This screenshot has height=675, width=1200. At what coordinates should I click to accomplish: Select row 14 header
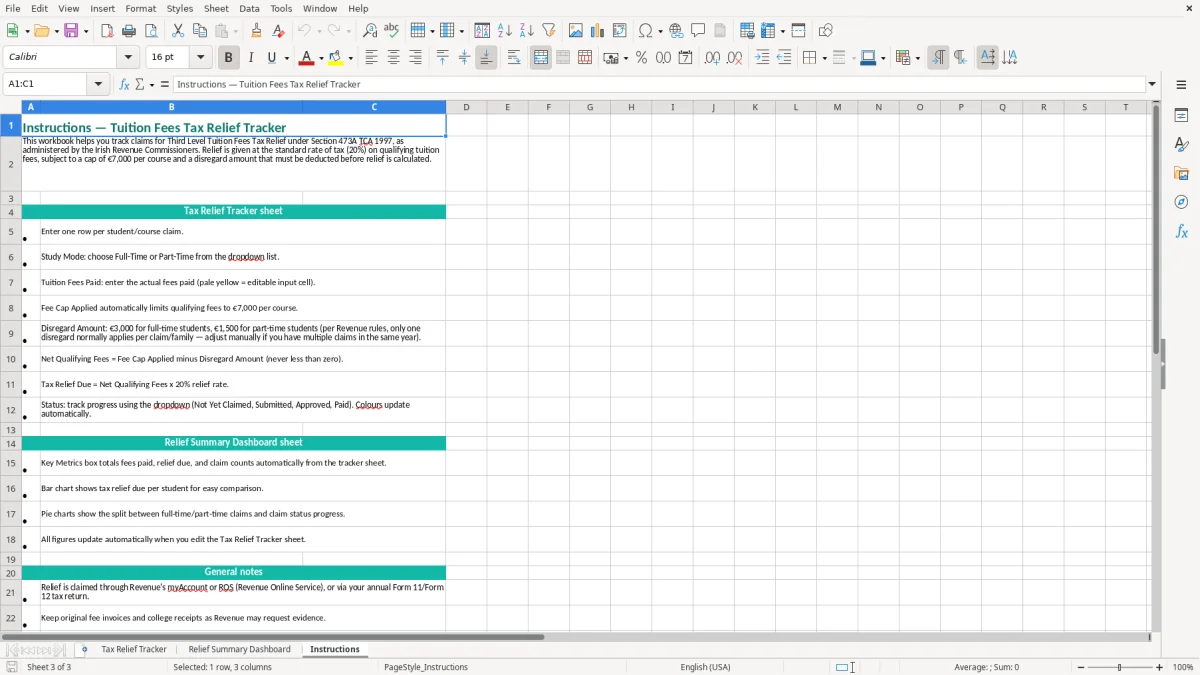(x=11, y=443)
